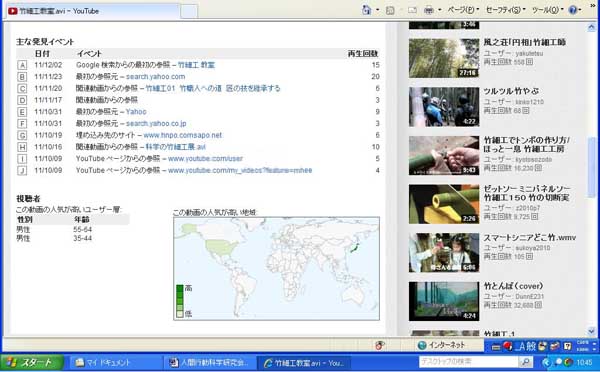Open the ゼットソー ミニパネルソー video title
This screenshot has width=600, height=372.
(527, 193)
